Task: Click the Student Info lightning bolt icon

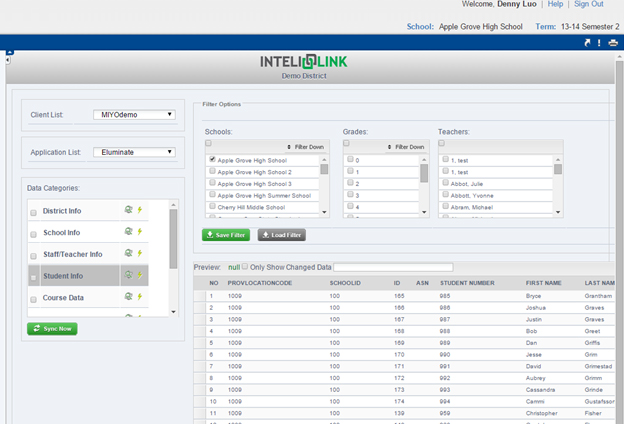Action: point(140,275)
